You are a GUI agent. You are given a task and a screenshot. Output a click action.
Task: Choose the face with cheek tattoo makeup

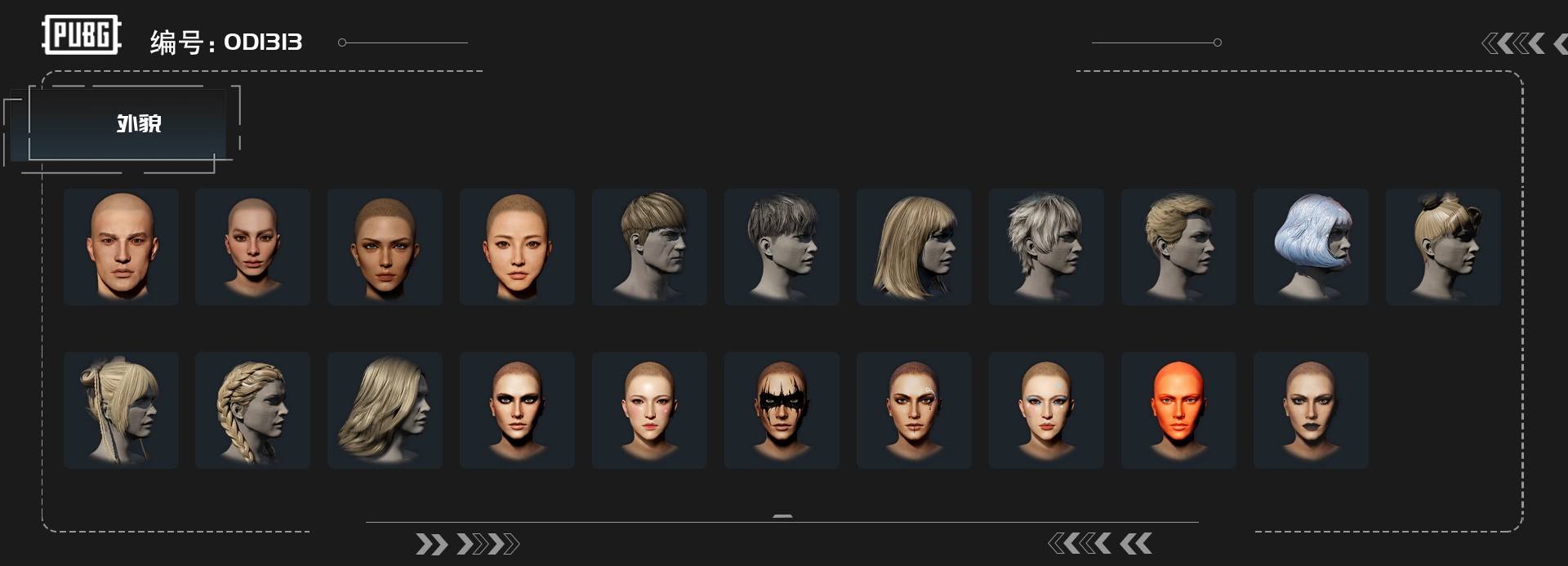tap(914, 410)
